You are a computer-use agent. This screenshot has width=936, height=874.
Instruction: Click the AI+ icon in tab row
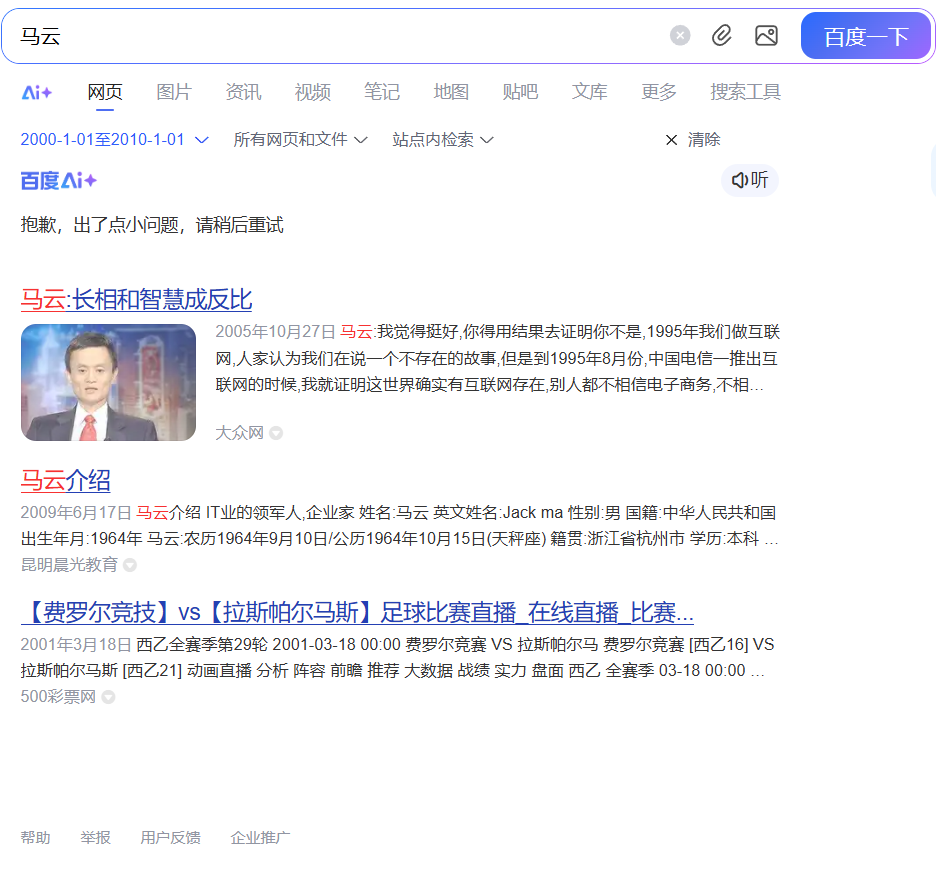[37, 92]
